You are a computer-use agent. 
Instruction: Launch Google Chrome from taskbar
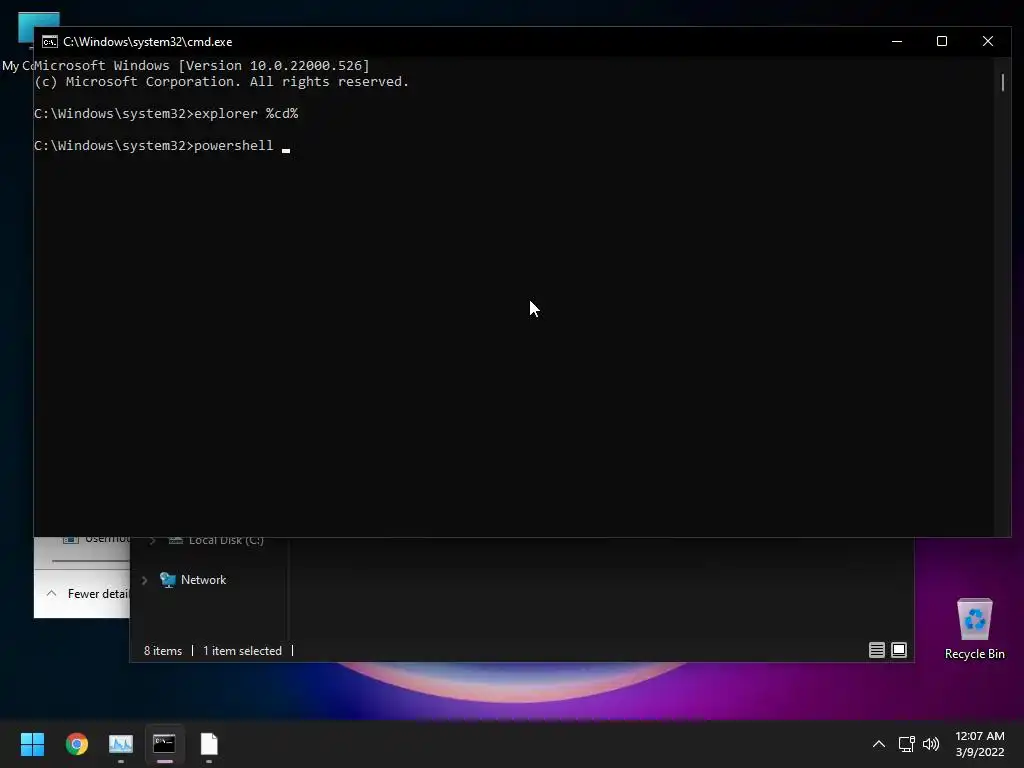76,744
